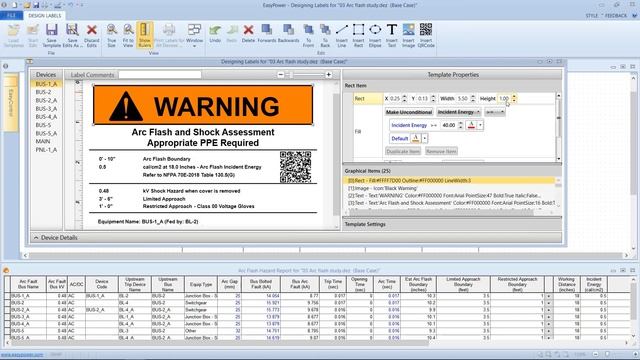
Task: Click the Graphical Items horizontal scrollbar
Action: 442,212
